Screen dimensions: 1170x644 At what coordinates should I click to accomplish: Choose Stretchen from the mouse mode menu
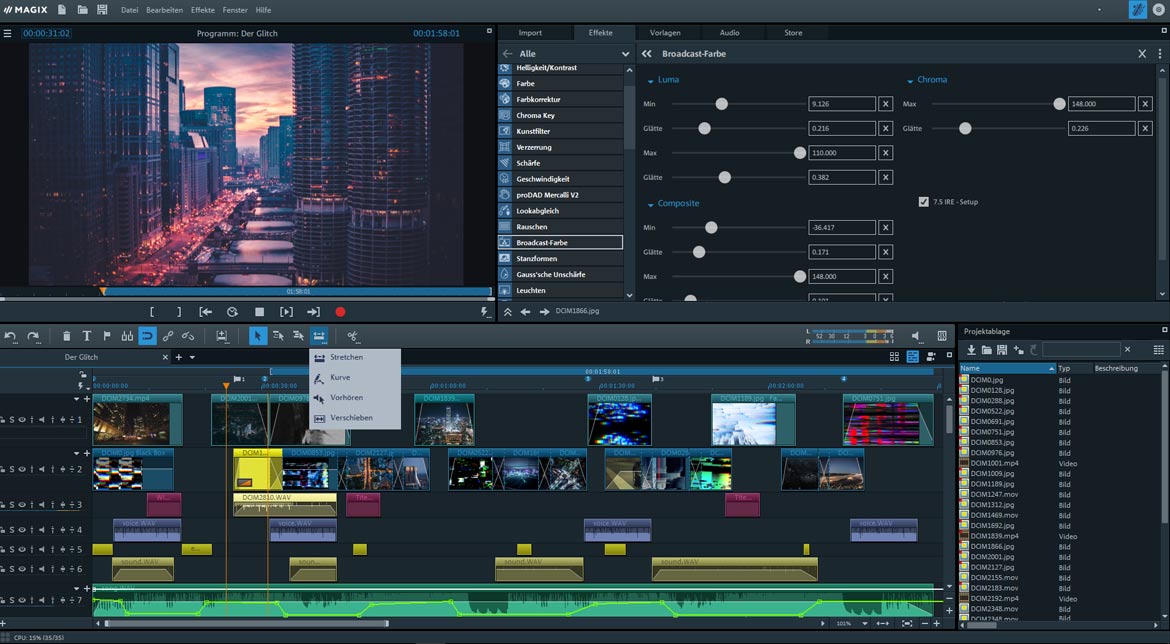[x=355, y=357]
